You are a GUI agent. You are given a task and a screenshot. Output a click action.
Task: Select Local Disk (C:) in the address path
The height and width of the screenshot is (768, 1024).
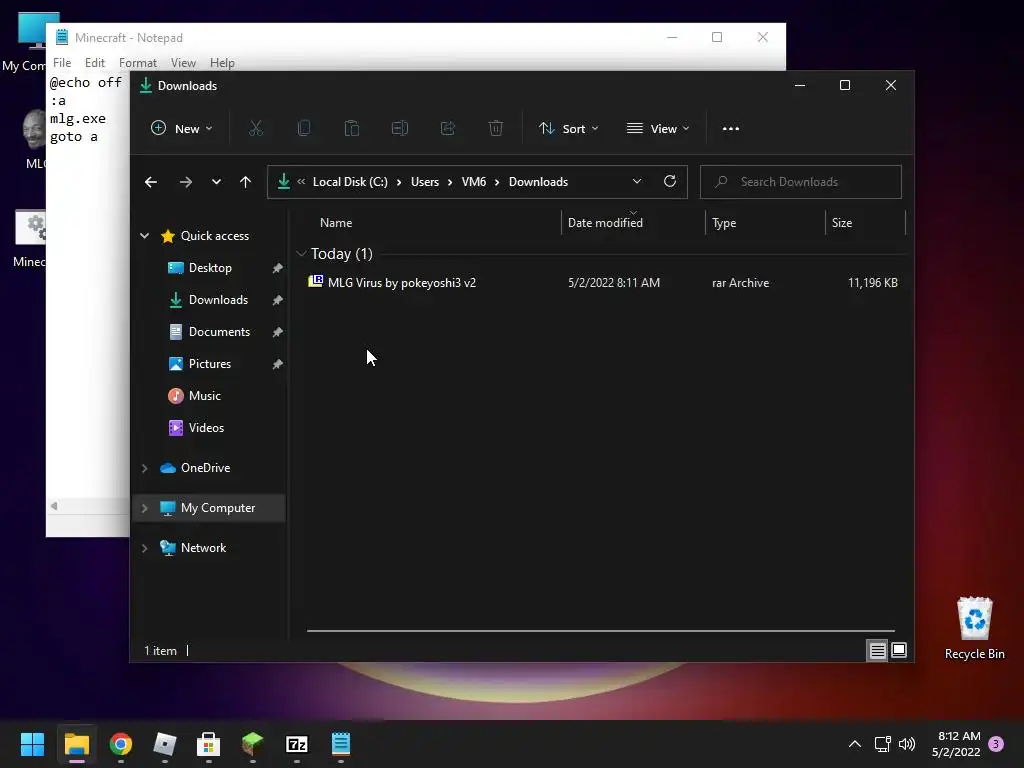pos(350,182)
